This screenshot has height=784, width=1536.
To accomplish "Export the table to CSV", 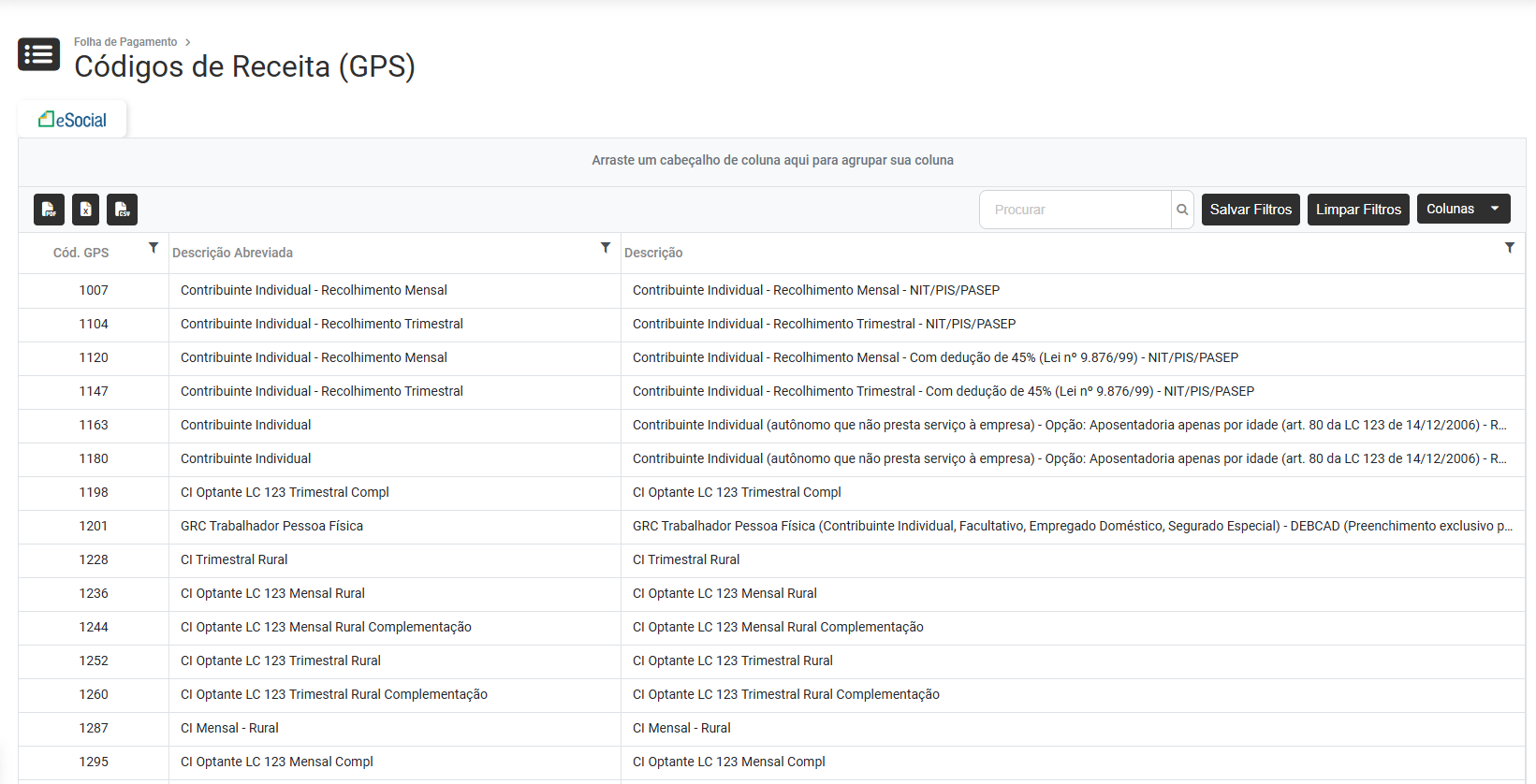I will coord(122,210).
